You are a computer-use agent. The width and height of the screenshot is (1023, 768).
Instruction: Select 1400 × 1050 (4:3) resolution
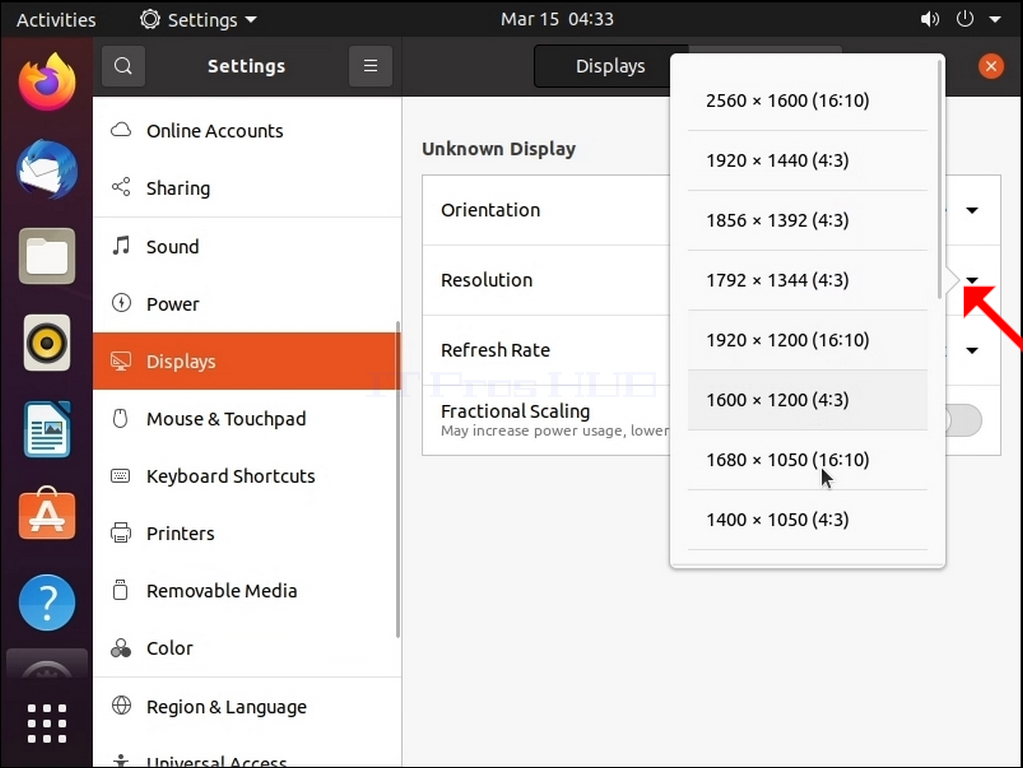[808, 520]
